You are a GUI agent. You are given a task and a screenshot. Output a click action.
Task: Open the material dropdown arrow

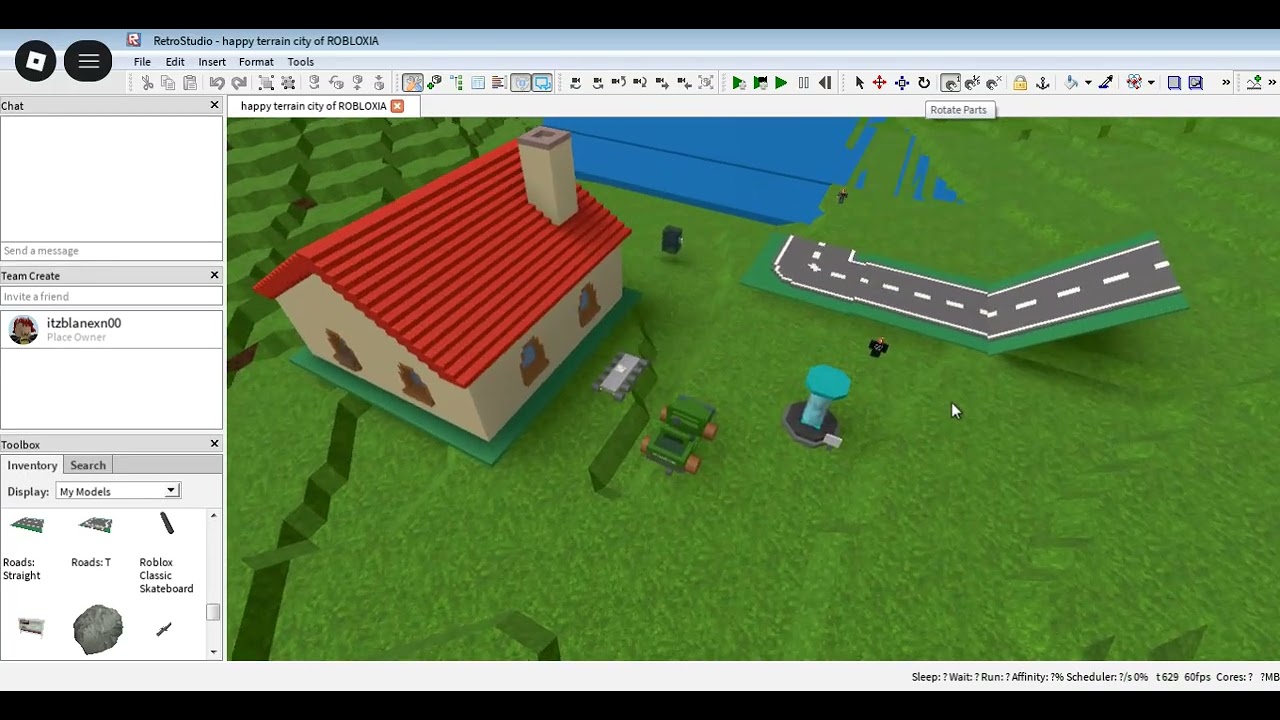1150,83
